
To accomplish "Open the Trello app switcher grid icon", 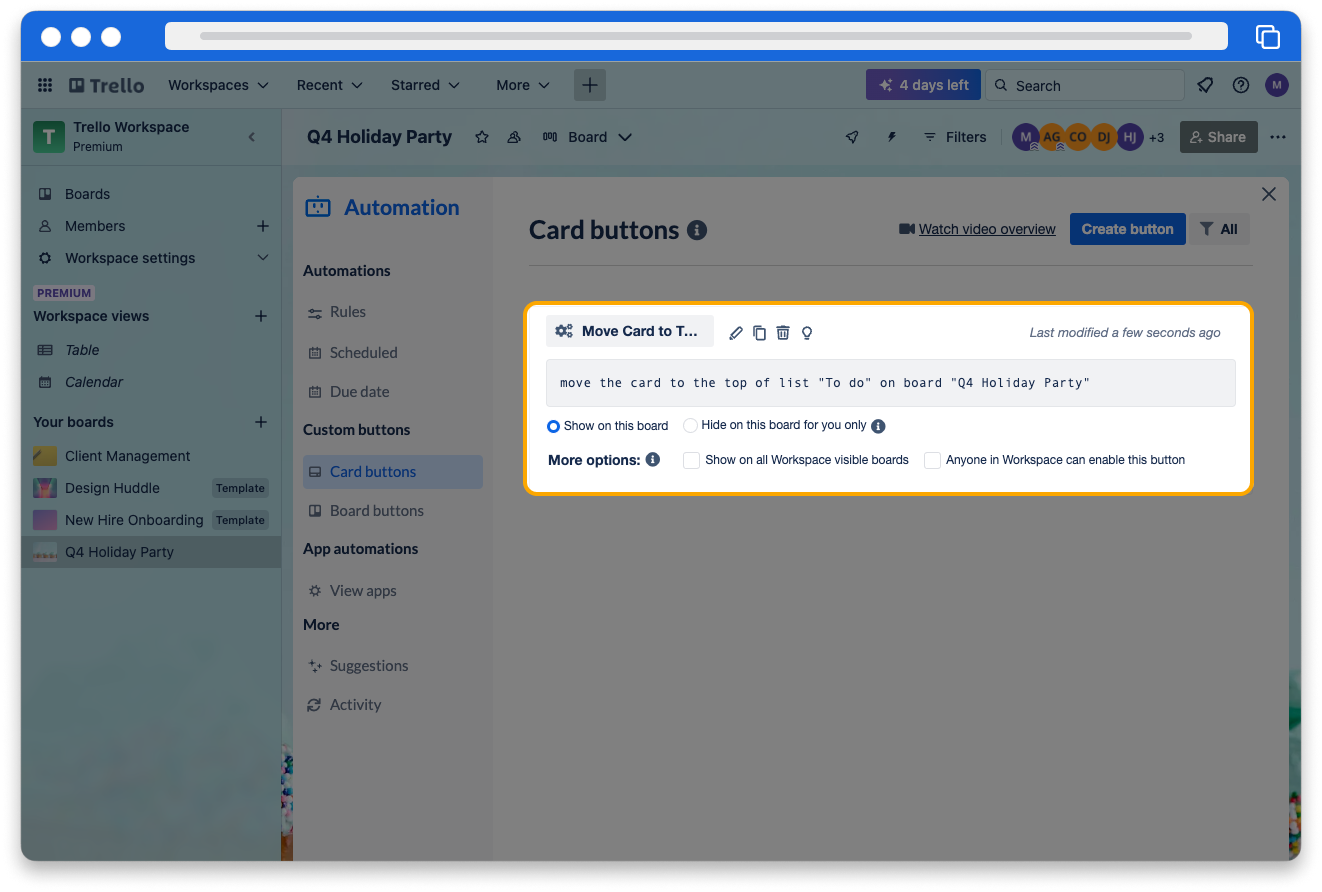I will click(x=44, y=85).
